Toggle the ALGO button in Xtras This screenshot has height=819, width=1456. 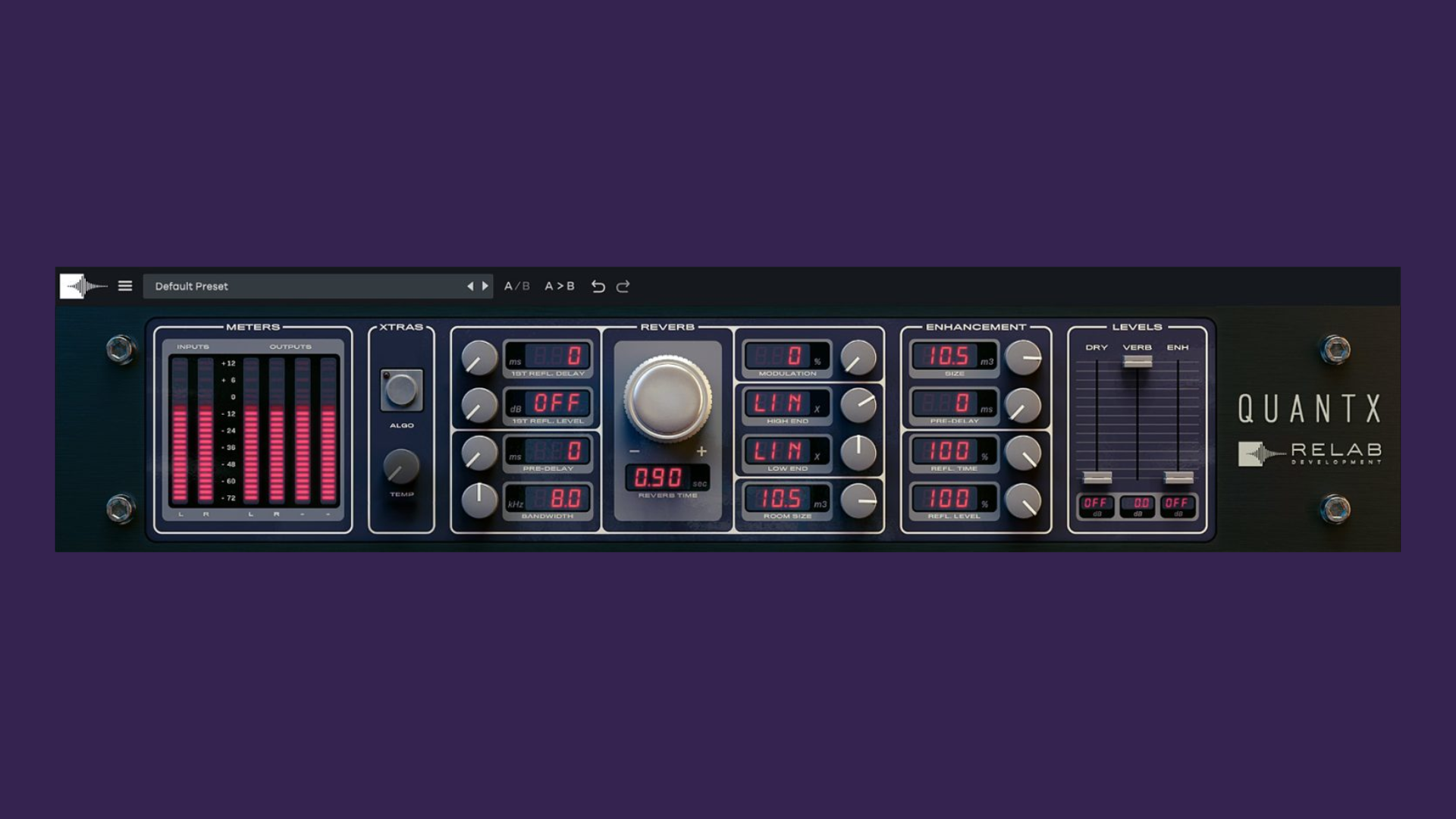(x=401, y=390)
